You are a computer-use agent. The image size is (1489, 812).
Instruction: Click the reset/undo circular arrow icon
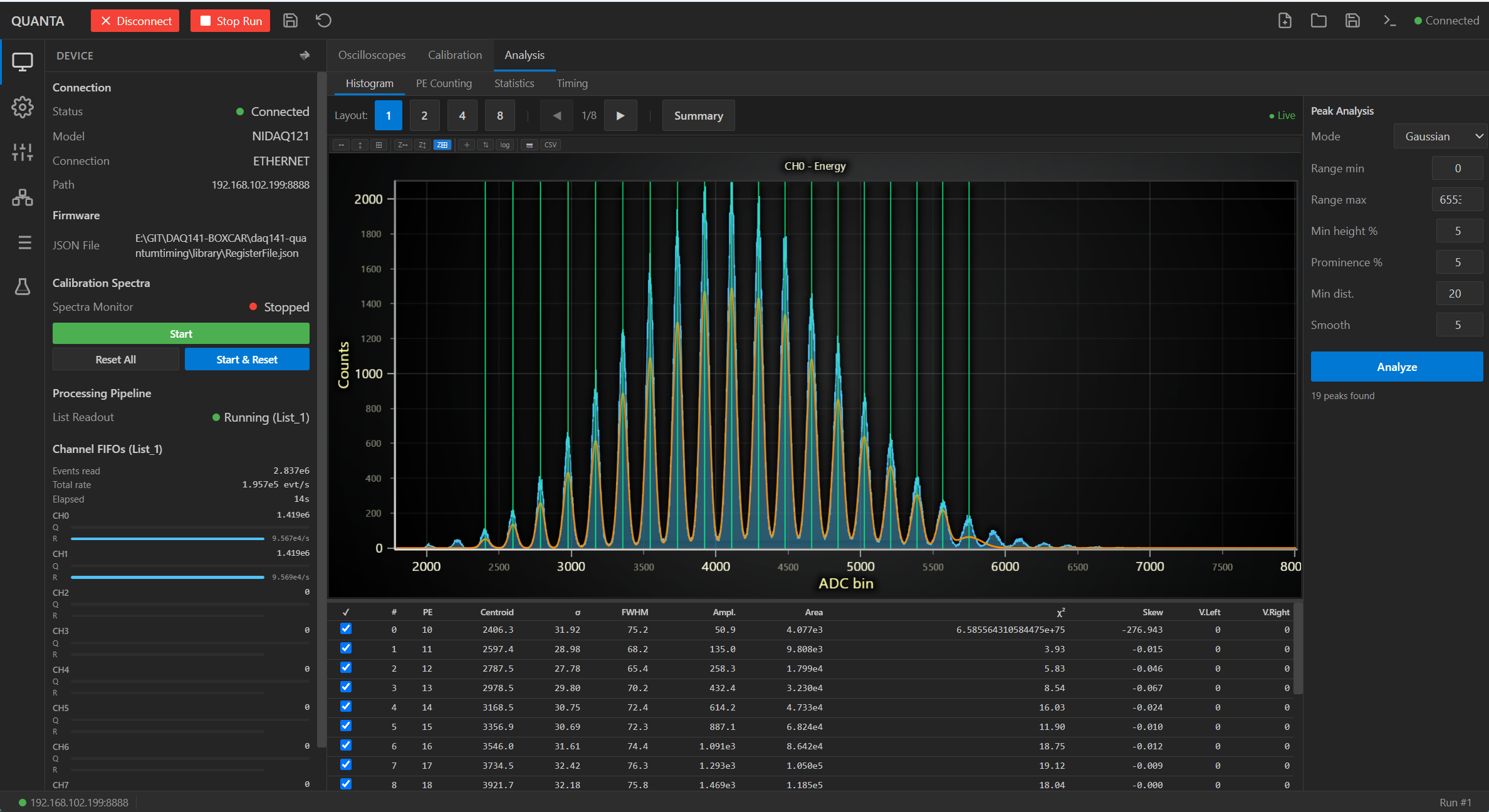click(x=323, y=21)
